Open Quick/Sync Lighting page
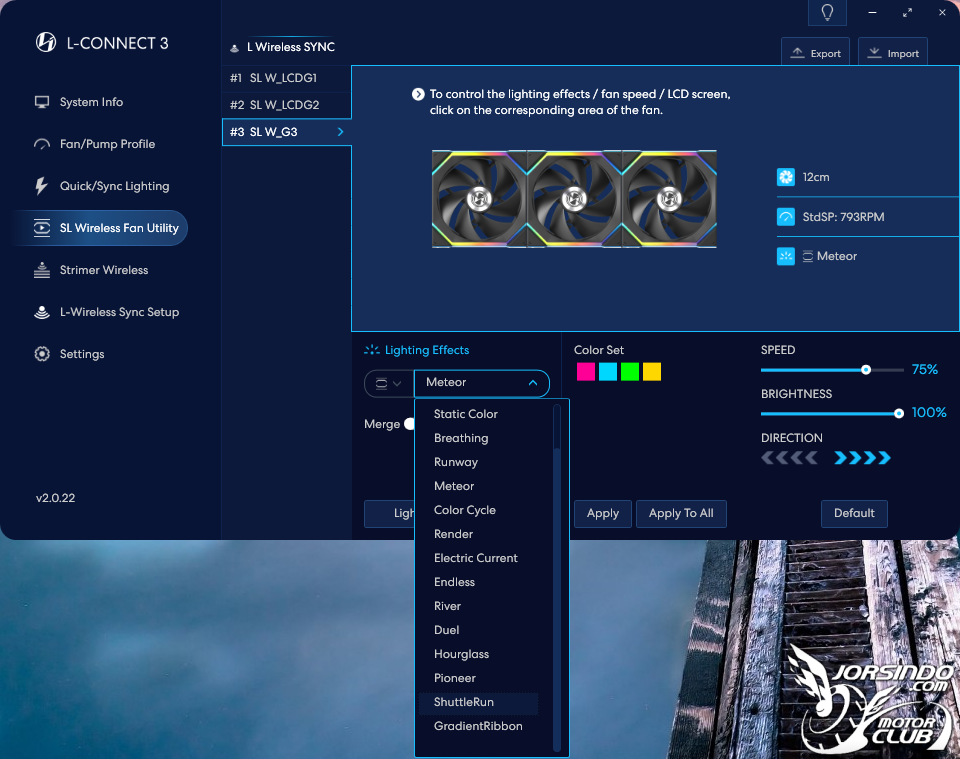The width and height of the screenshot is (960, 759). click(x=114, y=186)
